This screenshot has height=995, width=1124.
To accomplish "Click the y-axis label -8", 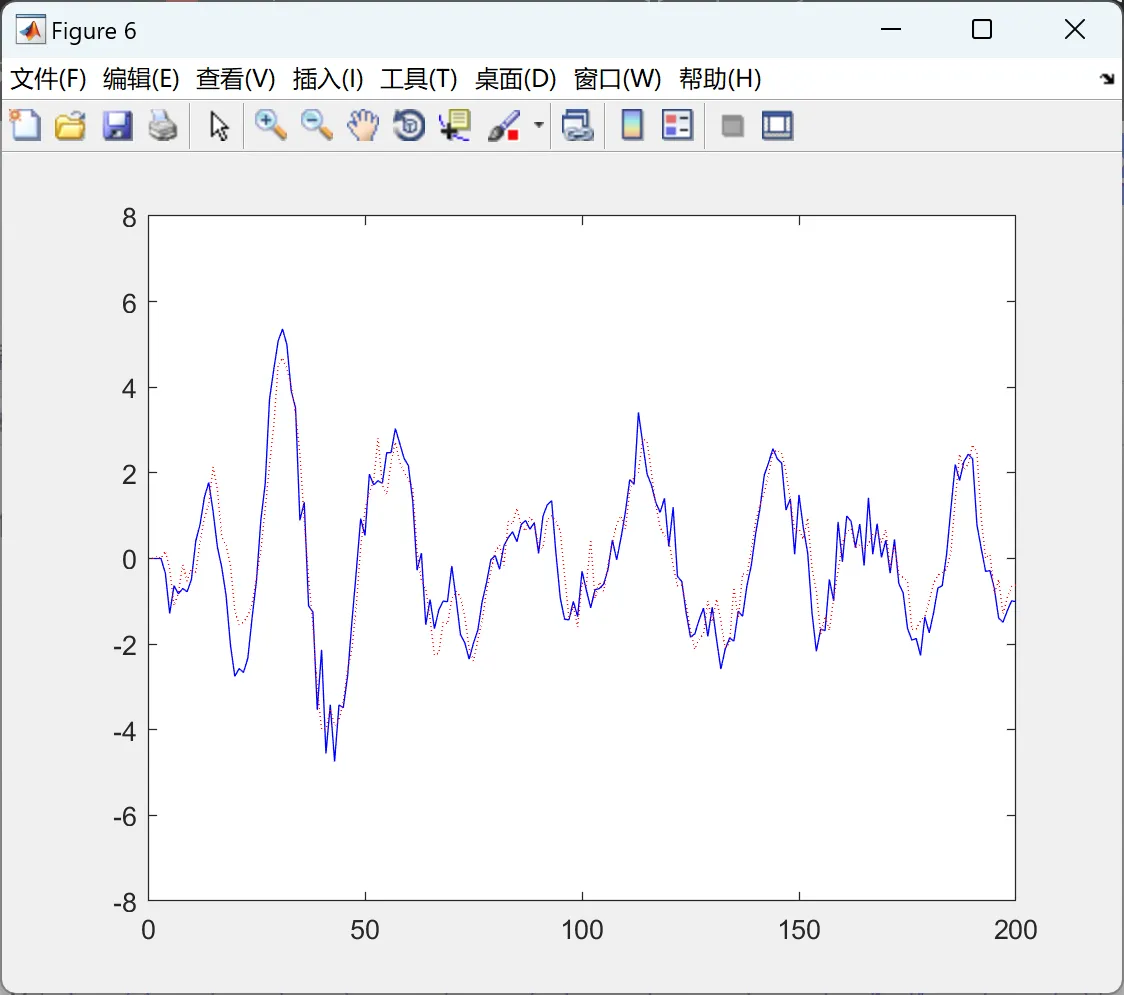I will (x=125, y=903).
